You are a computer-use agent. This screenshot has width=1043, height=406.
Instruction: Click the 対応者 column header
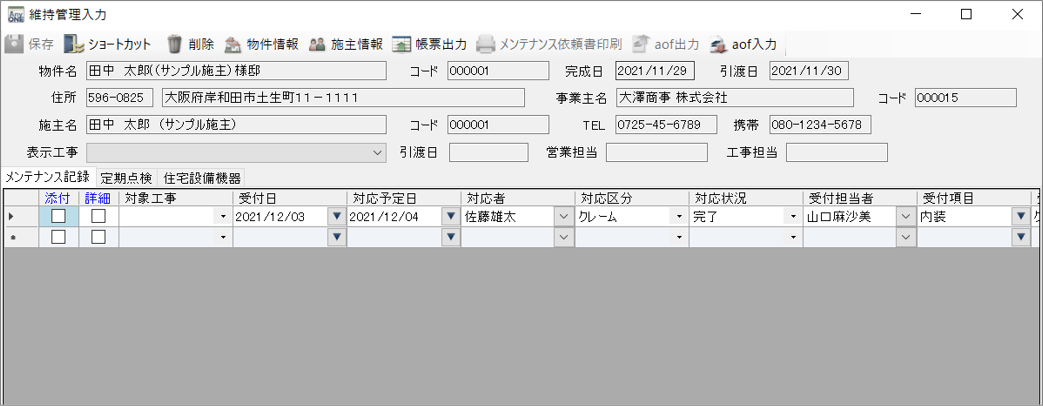518,198
